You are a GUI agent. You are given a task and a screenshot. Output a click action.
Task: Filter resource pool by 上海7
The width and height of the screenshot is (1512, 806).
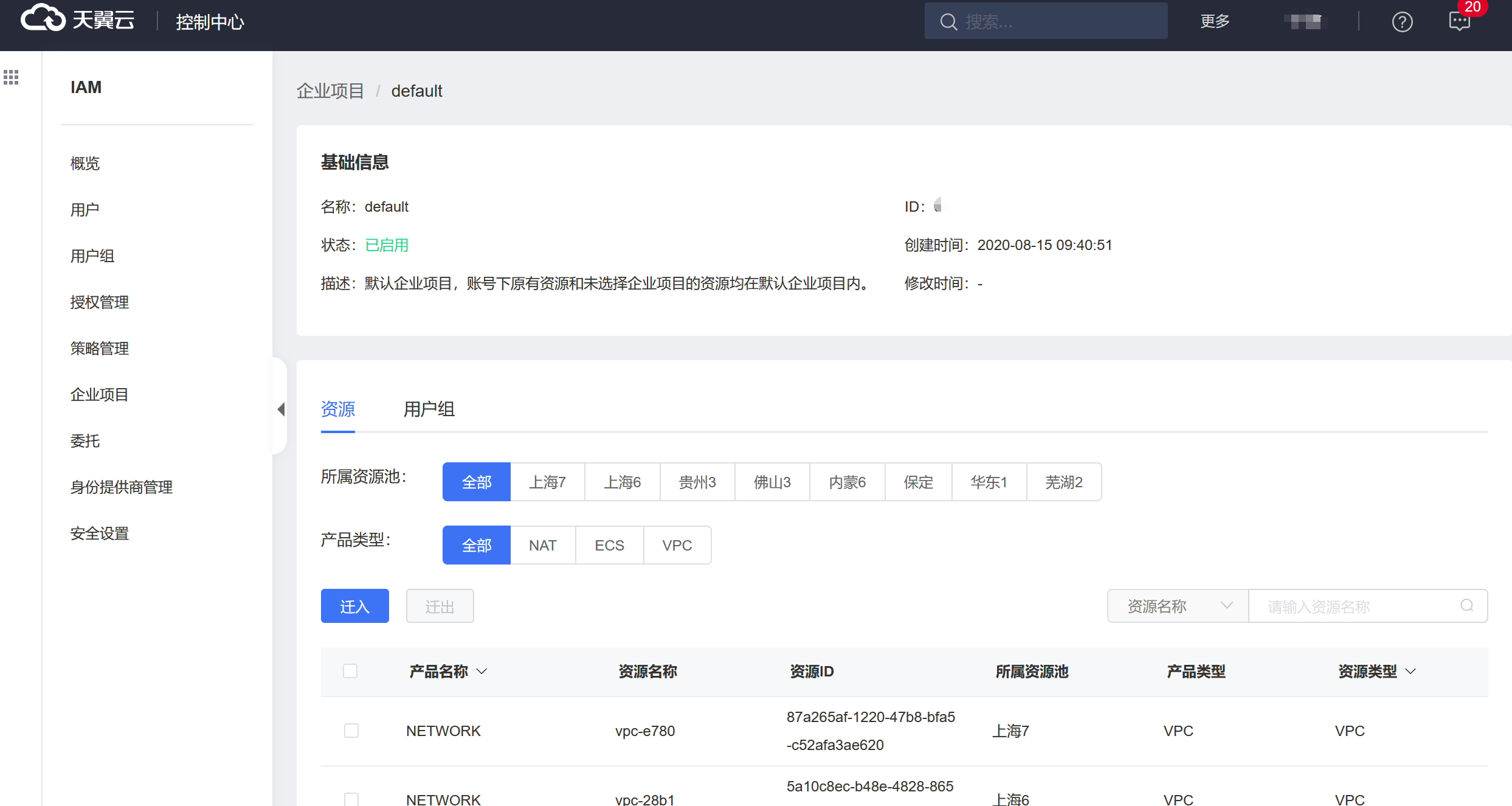coord(548,482)
